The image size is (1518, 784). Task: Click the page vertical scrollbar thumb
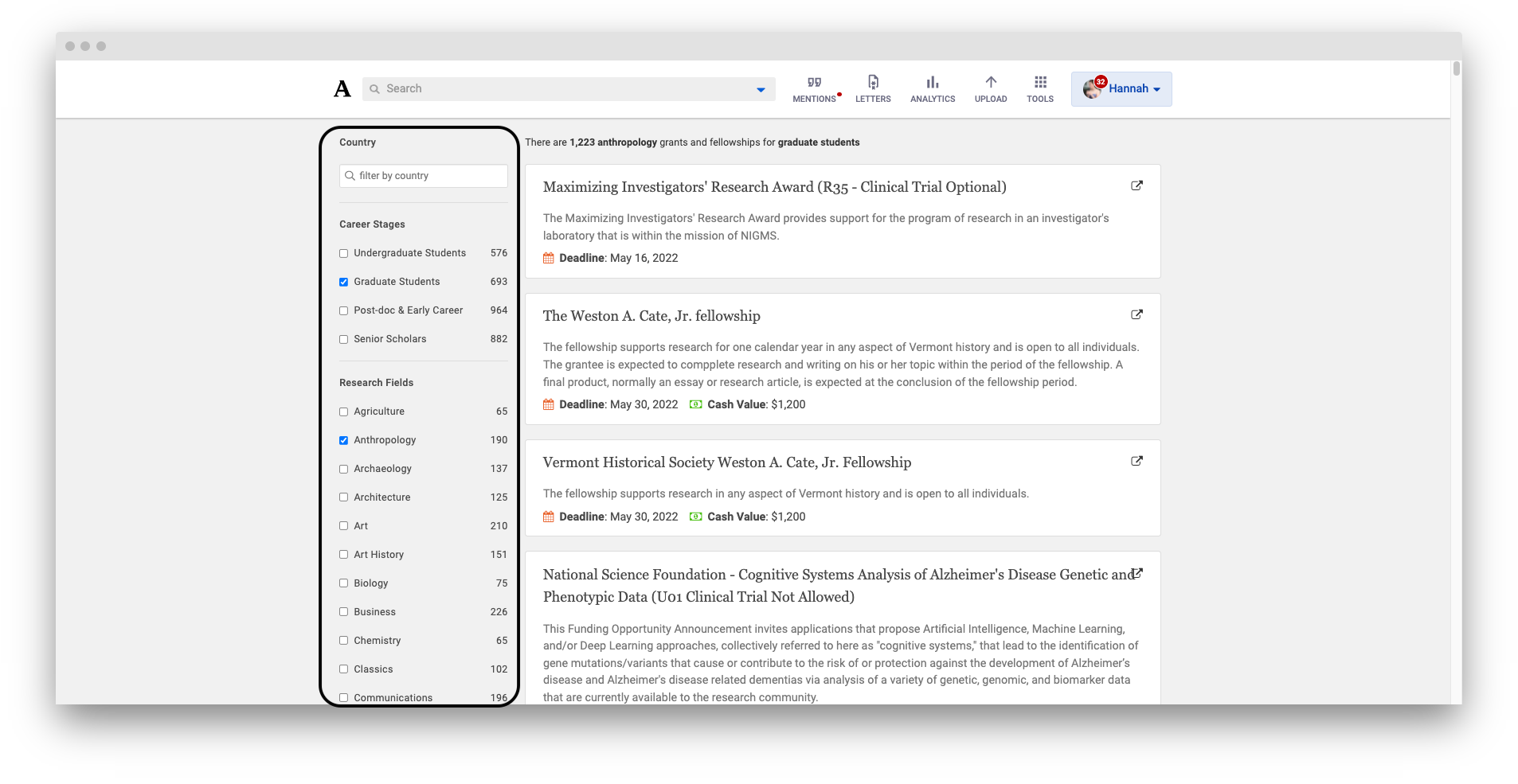1456,68
